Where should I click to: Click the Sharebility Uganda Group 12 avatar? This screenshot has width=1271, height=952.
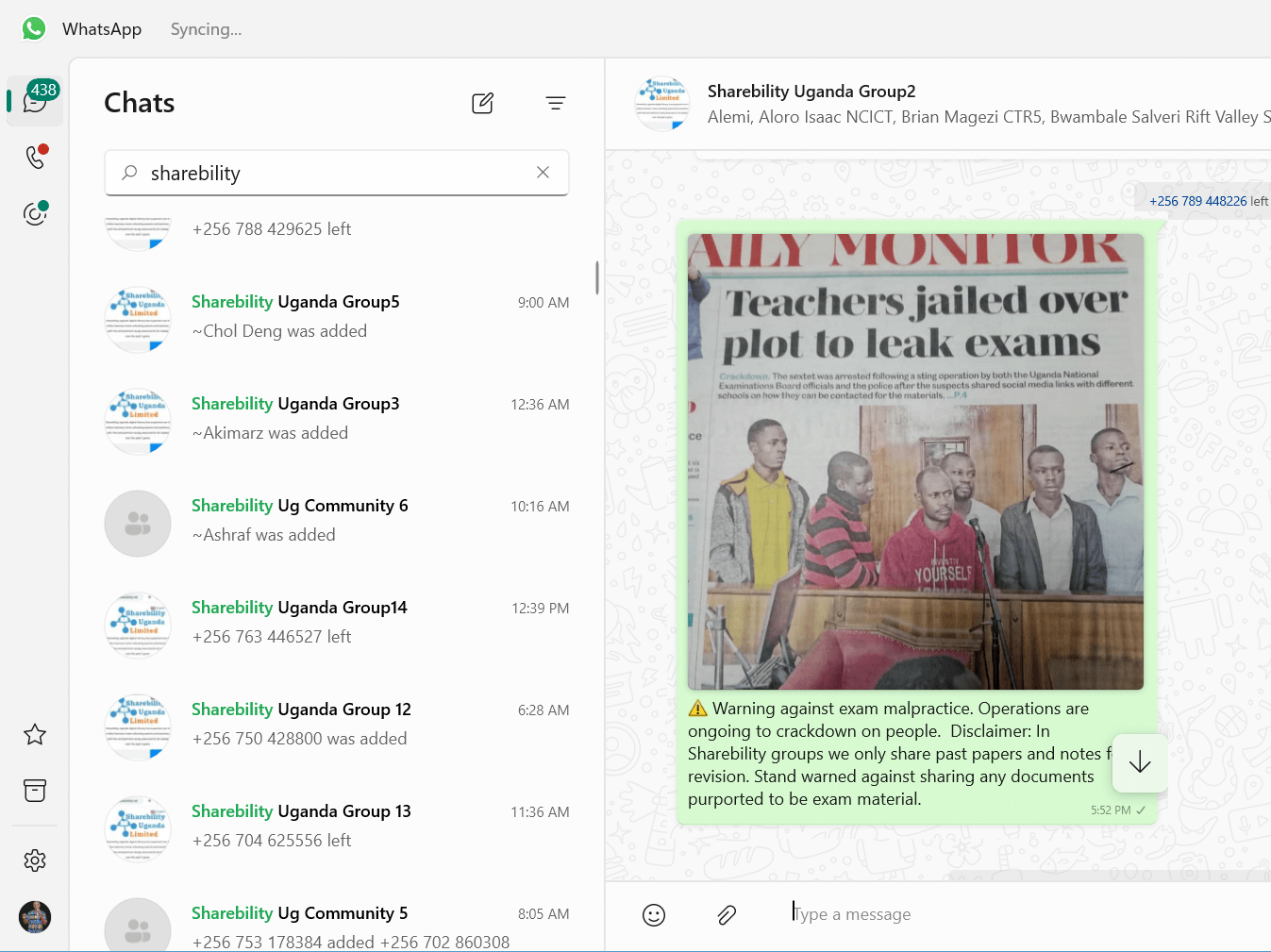pos(138,727)
